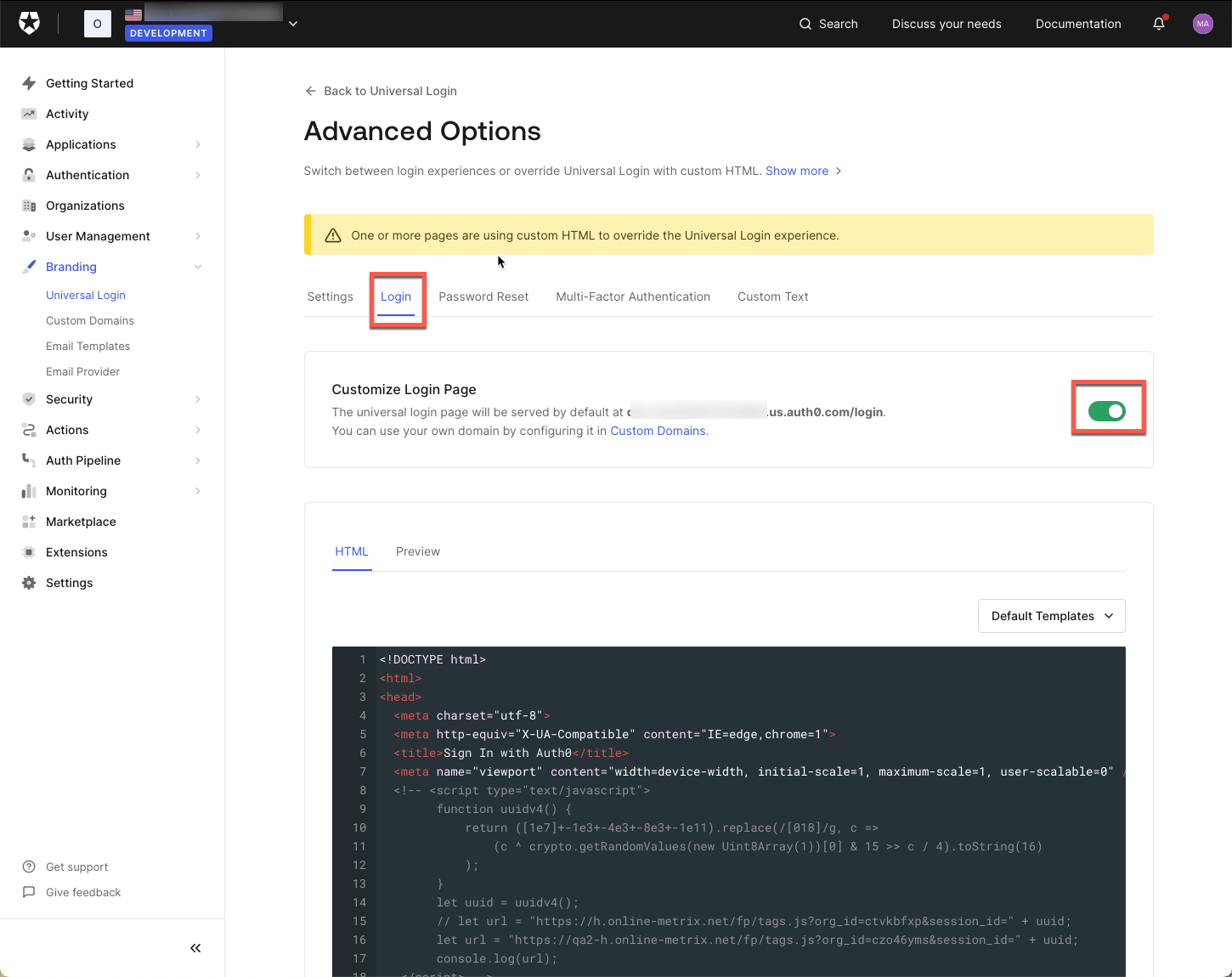This screenshot has width=1232, height=977.
Task: Open the Applications section icon
Action: click(28, 144)
